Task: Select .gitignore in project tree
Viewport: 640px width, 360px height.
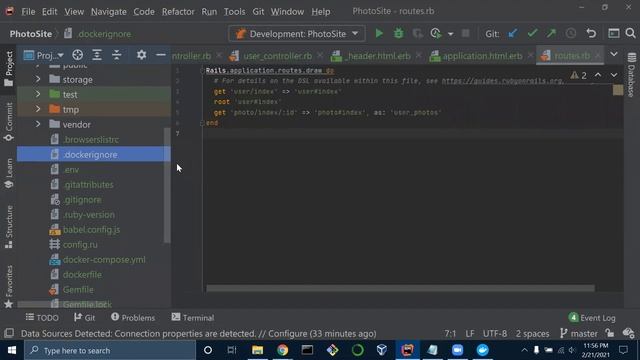Action: 82,200
